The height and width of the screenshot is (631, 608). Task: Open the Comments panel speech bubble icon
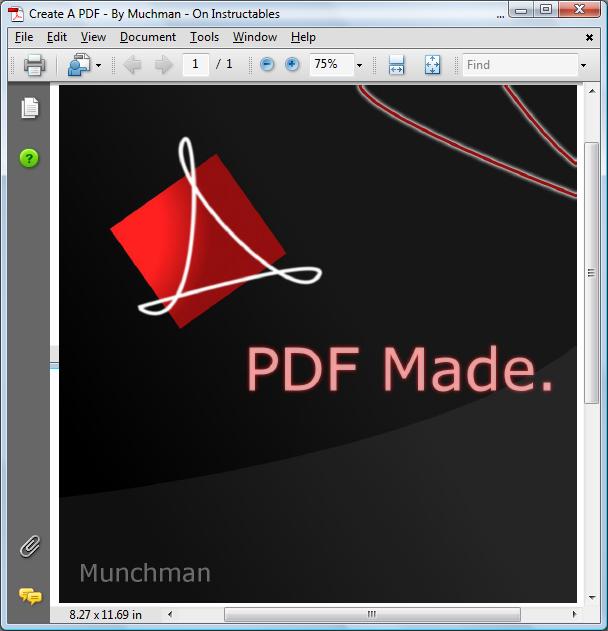(x=30, y=596)
